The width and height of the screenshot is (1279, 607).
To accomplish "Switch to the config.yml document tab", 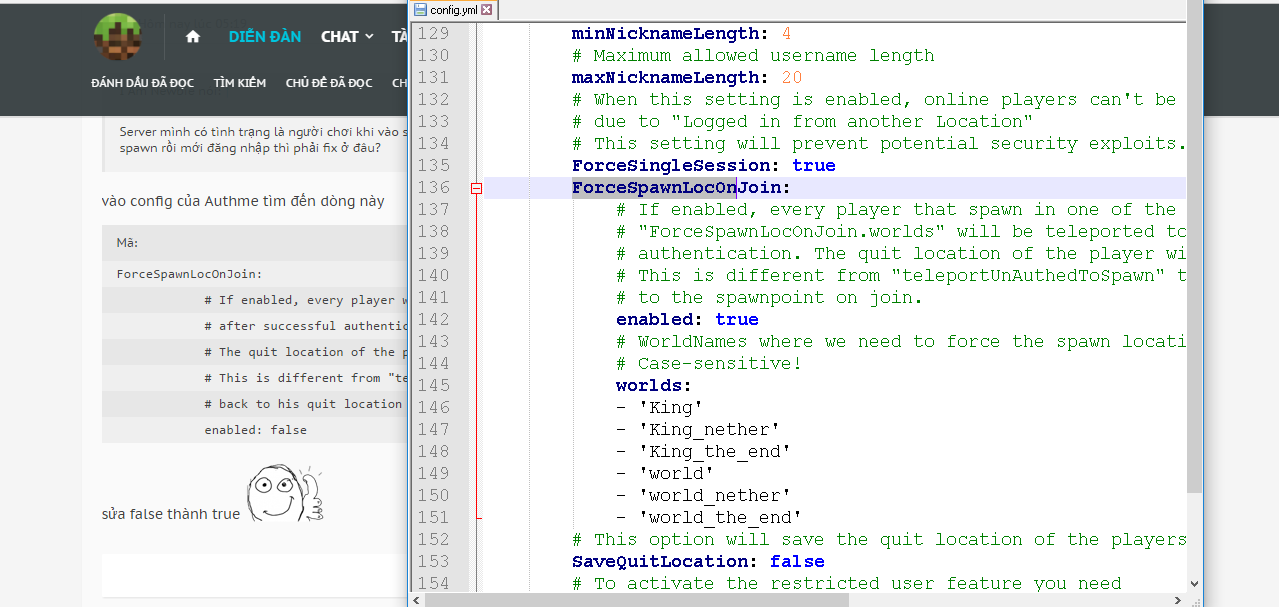I will pos(453,10).
